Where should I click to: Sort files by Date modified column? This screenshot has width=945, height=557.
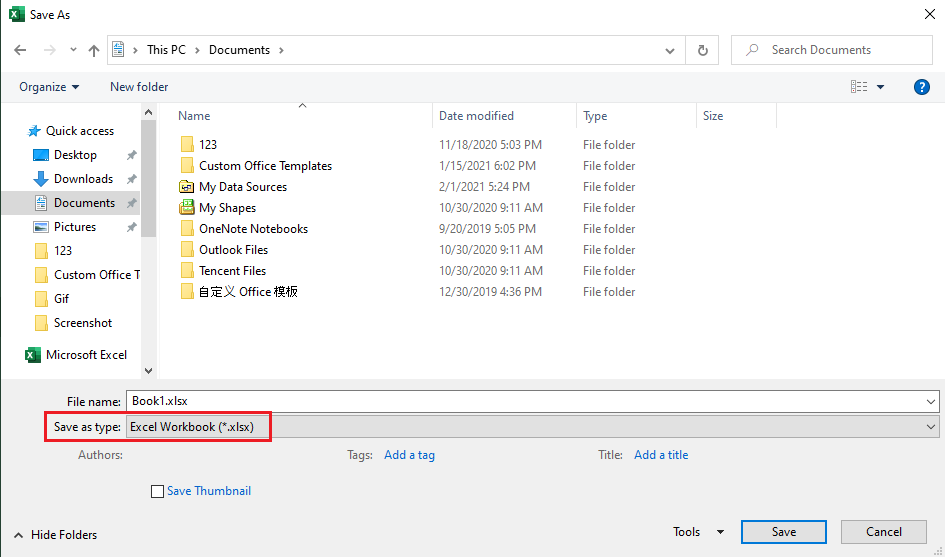[x=476, y=116]
